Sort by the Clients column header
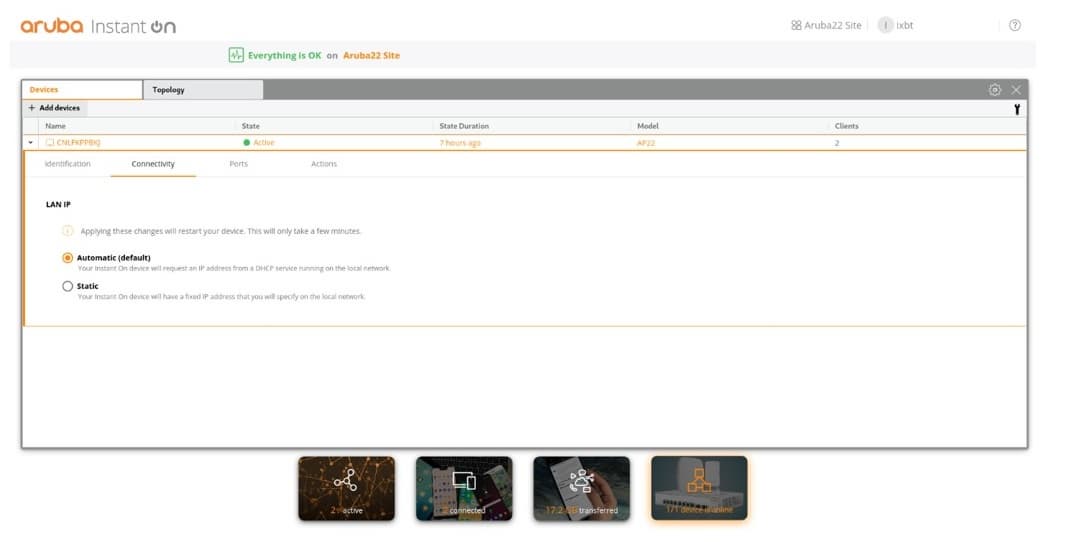This screenshot has width=1089, height=542. point(847,126)
